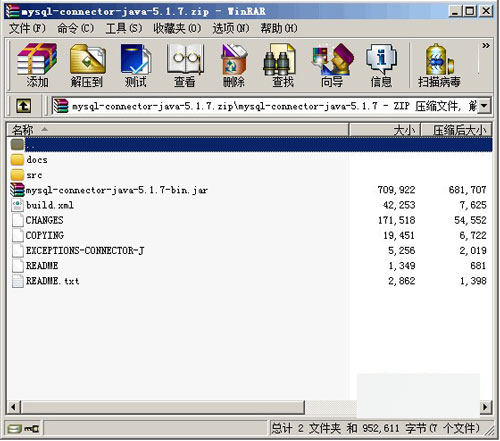Screen dimensions: 500x441
Task: Select 'mysql-connector-java-5.1.7-bin.jar' file name
Action: click(117, 190)
